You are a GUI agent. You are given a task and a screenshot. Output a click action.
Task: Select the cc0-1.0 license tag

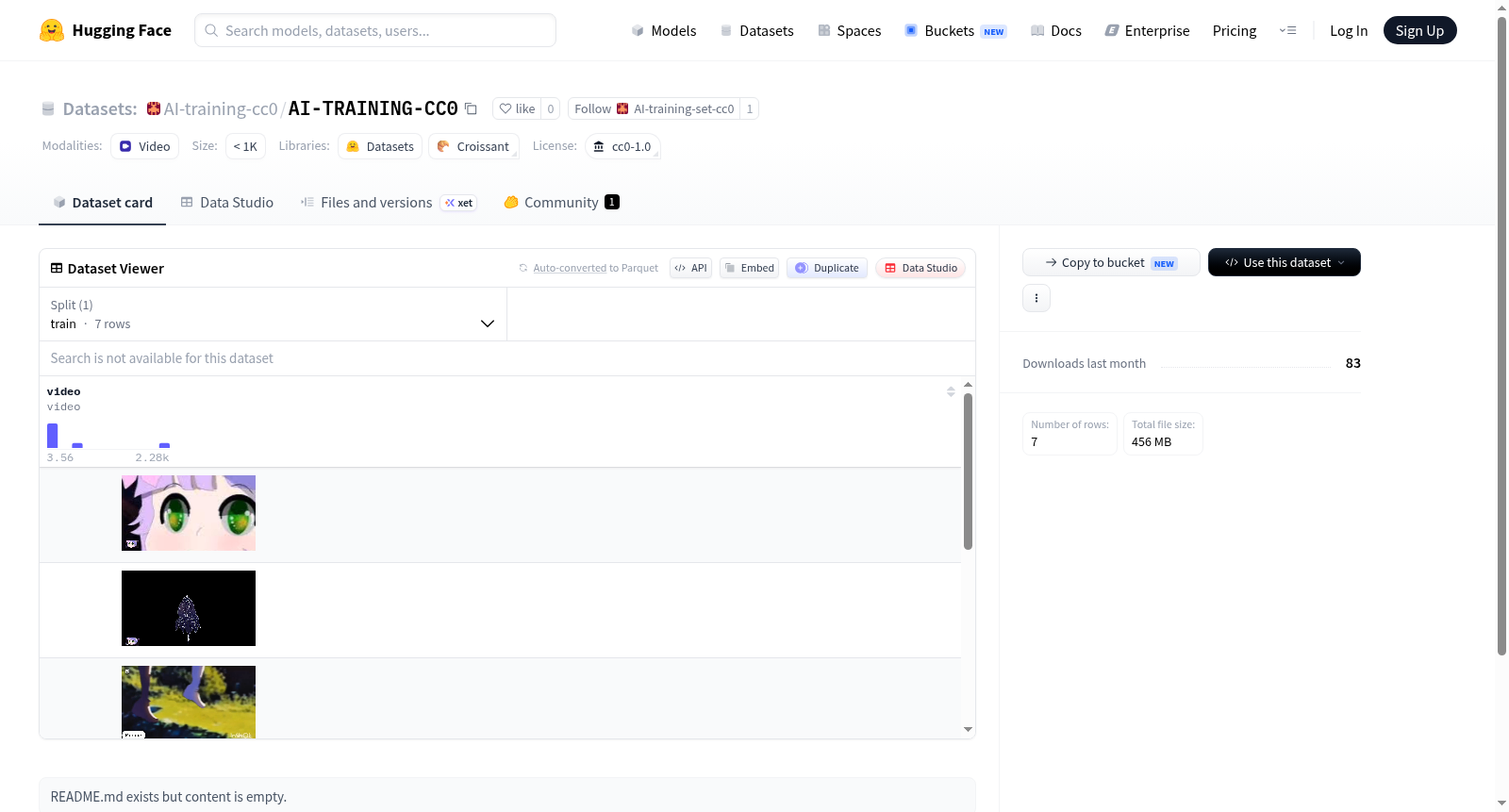(622, 146)
